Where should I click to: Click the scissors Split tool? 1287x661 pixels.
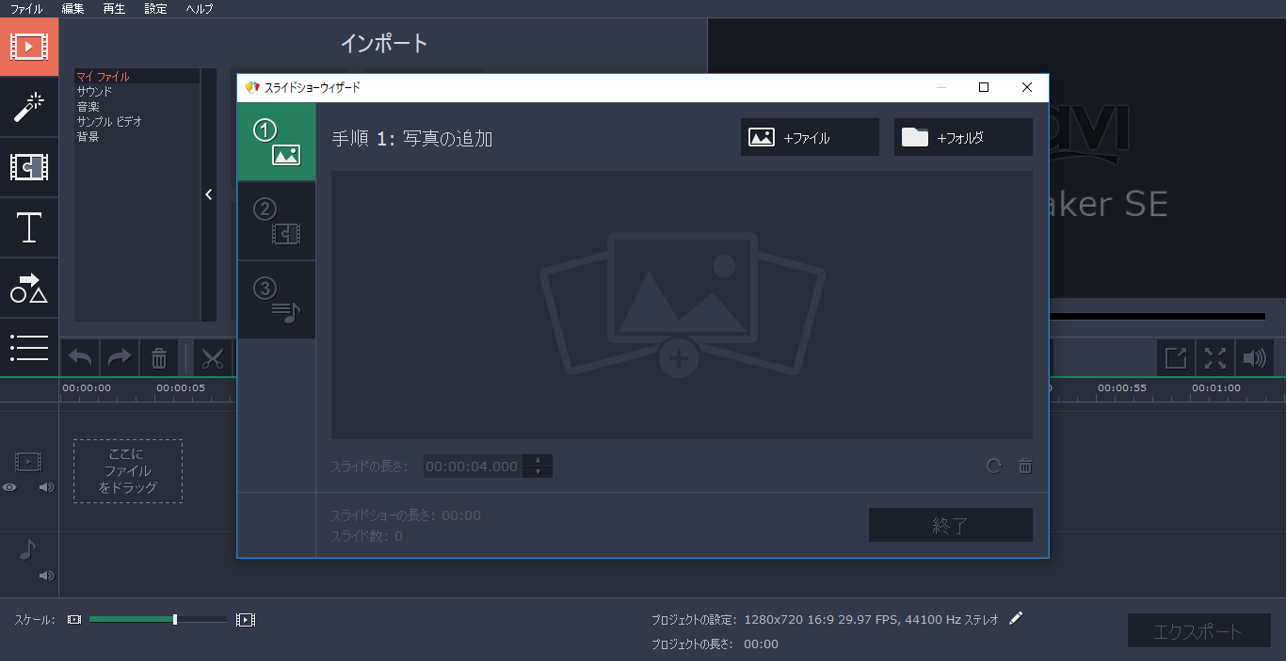(212, 358)
